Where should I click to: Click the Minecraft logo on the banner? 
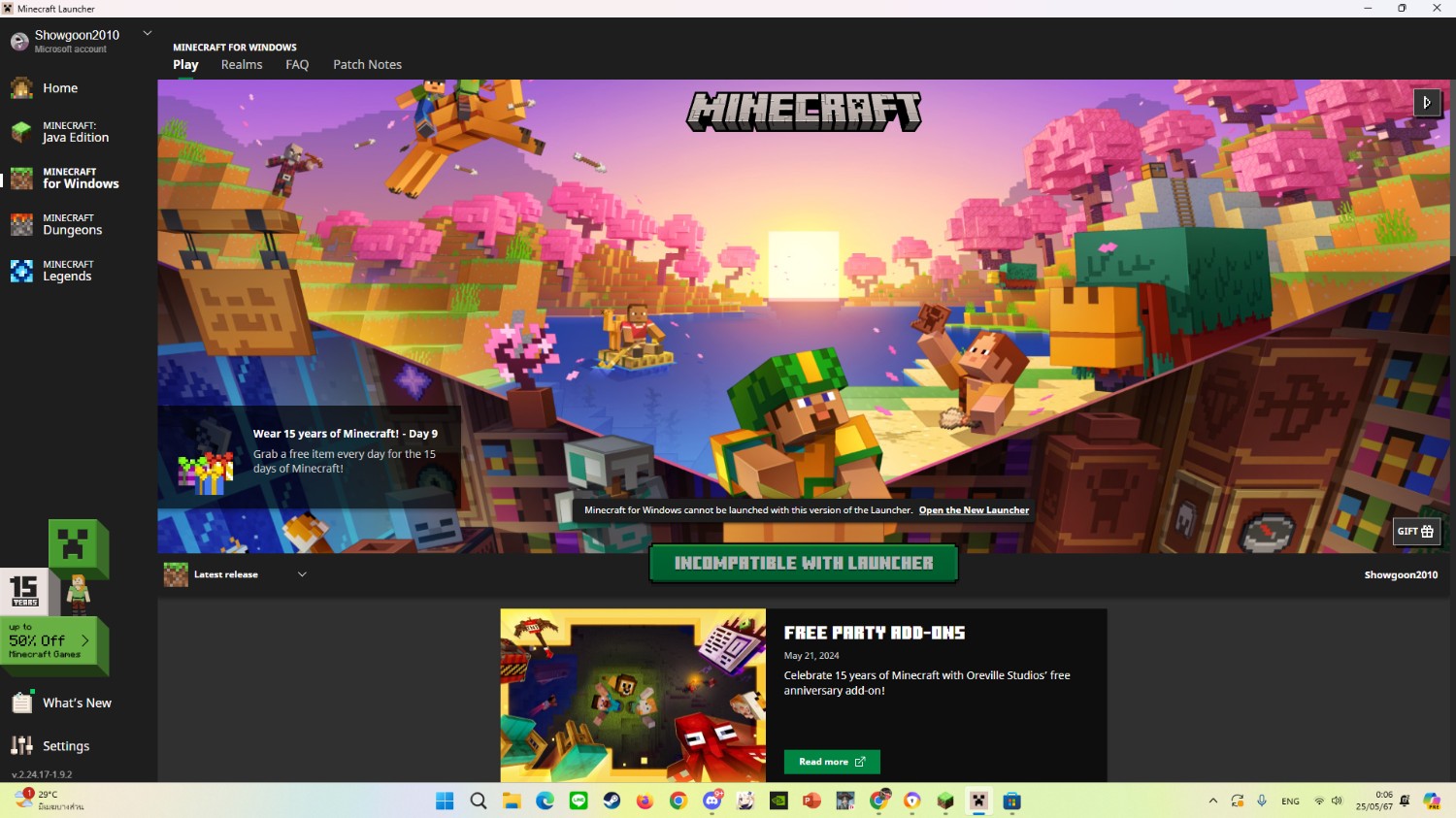(x=804, y=112)
